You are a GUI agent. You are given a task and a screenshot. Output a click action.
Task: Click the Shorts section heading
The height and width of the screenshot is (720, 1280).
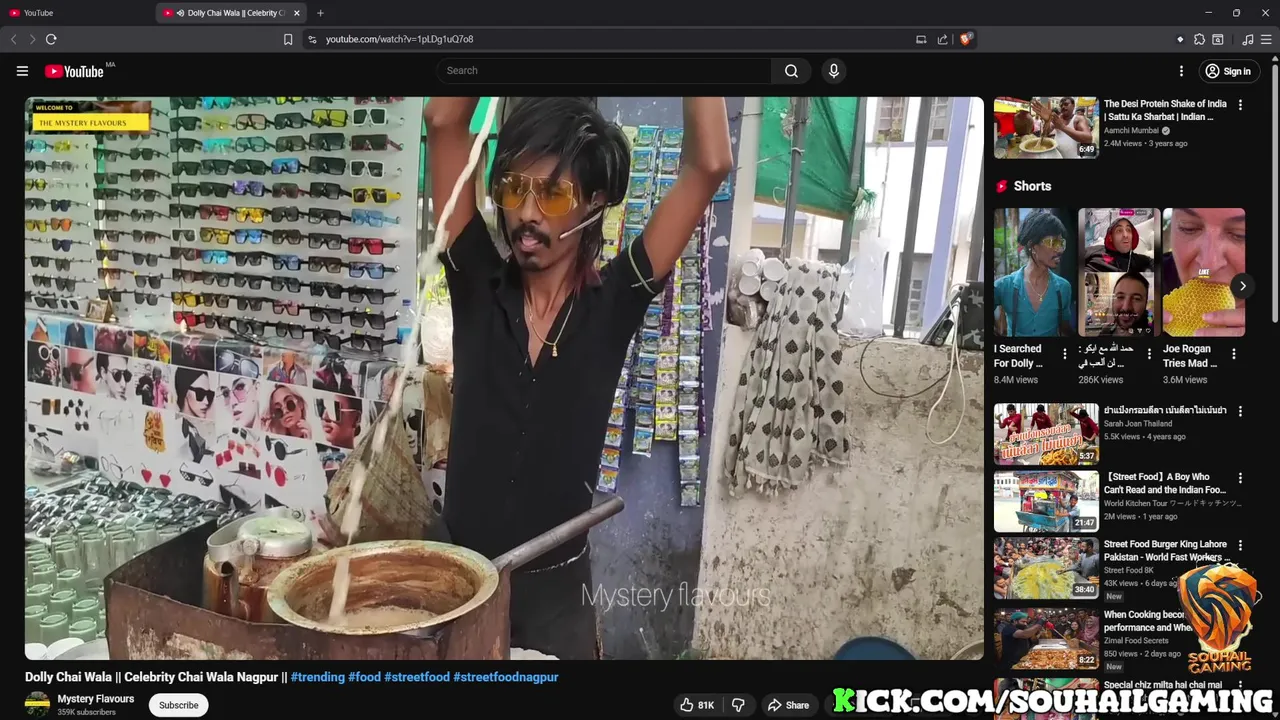click(x=1032, y=186)
